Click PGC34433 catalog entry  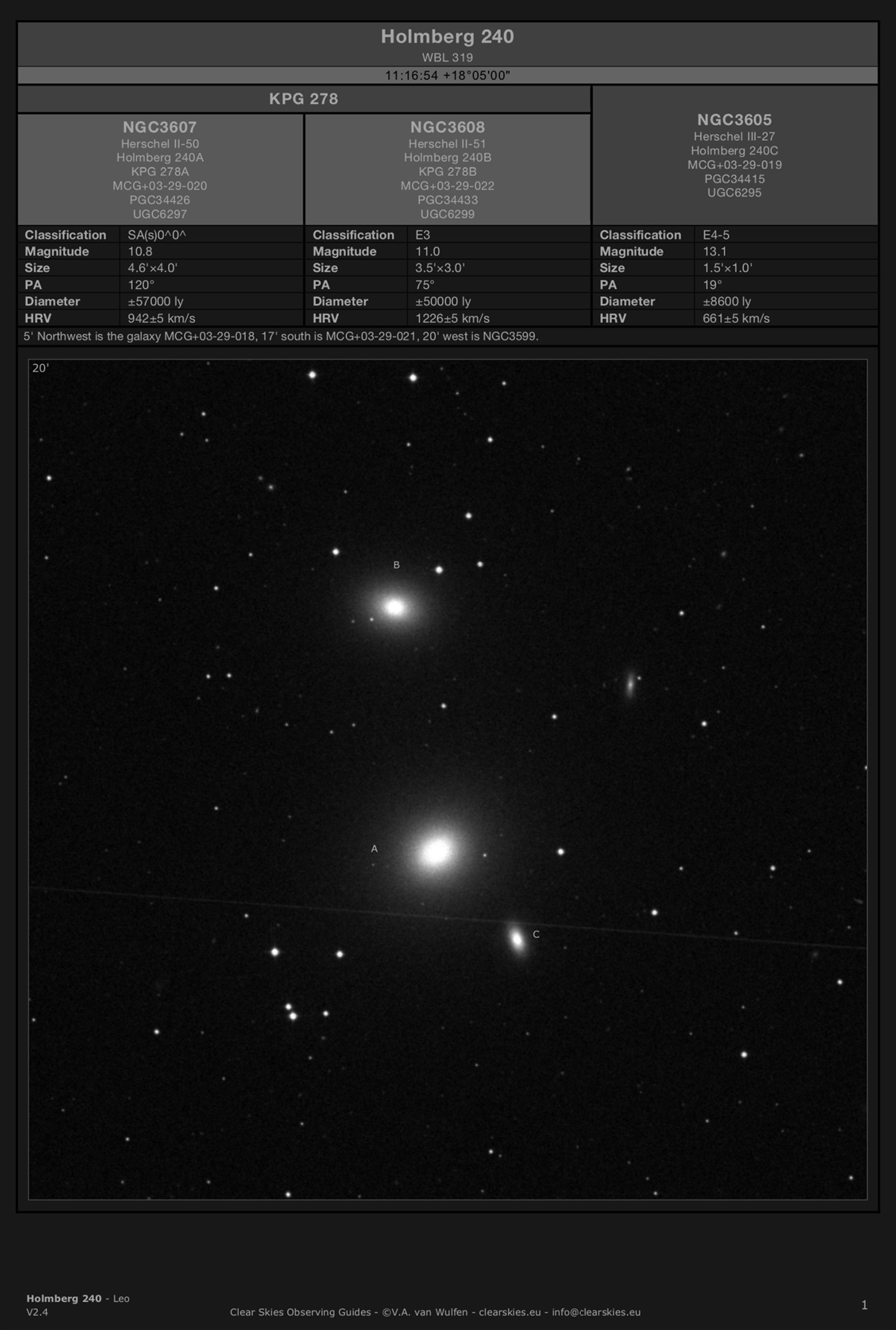point(447,199)
